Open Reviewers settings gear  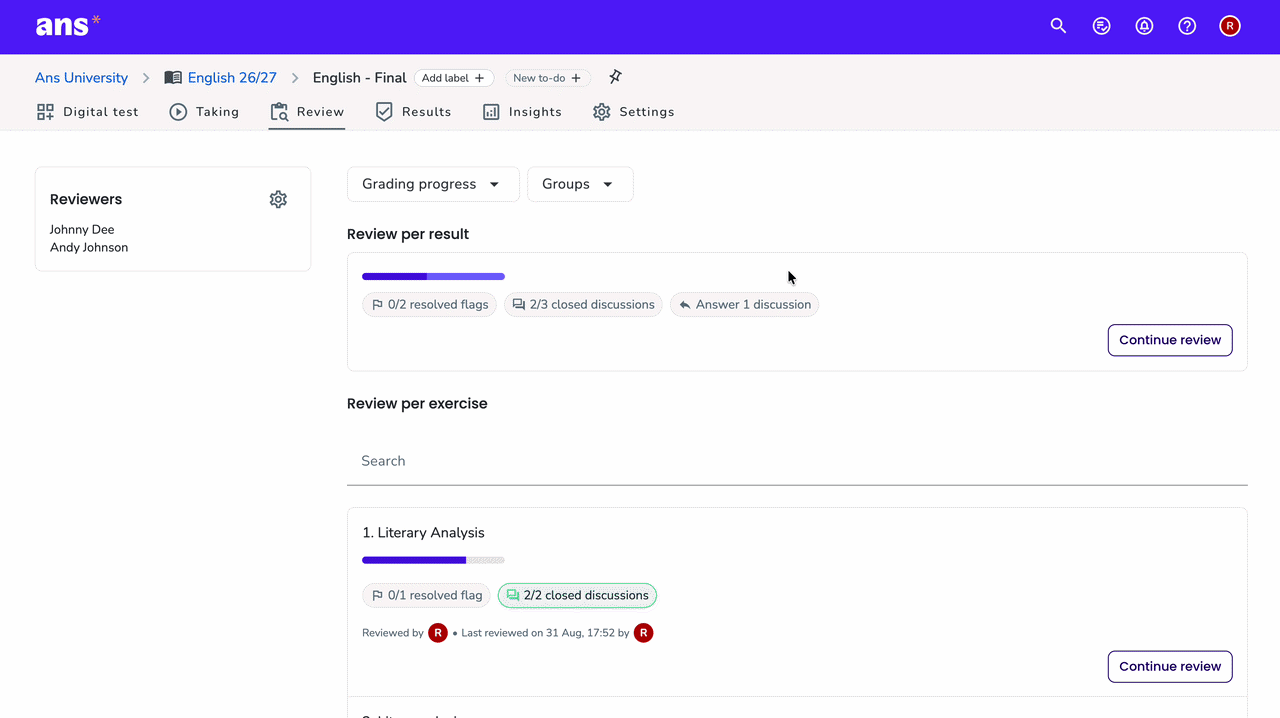pos(278,200)
